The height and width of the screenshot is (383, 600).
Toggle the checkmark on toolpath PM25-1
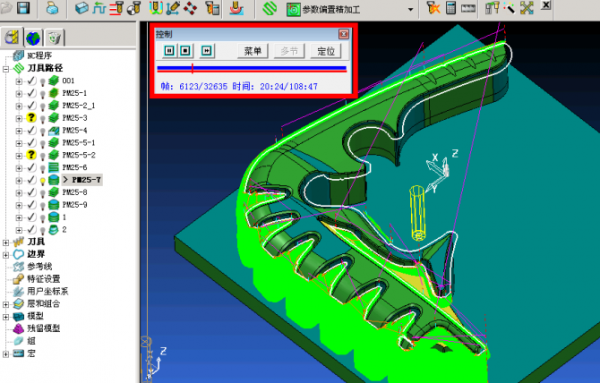(x=32, y=93)
